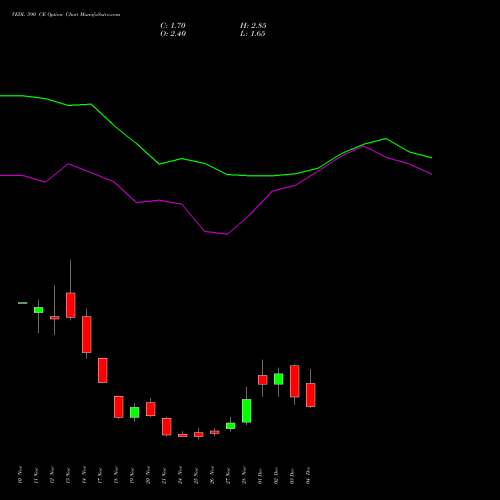
Task: Click the 18 Nov date label
Action: [x=116, y=475]
